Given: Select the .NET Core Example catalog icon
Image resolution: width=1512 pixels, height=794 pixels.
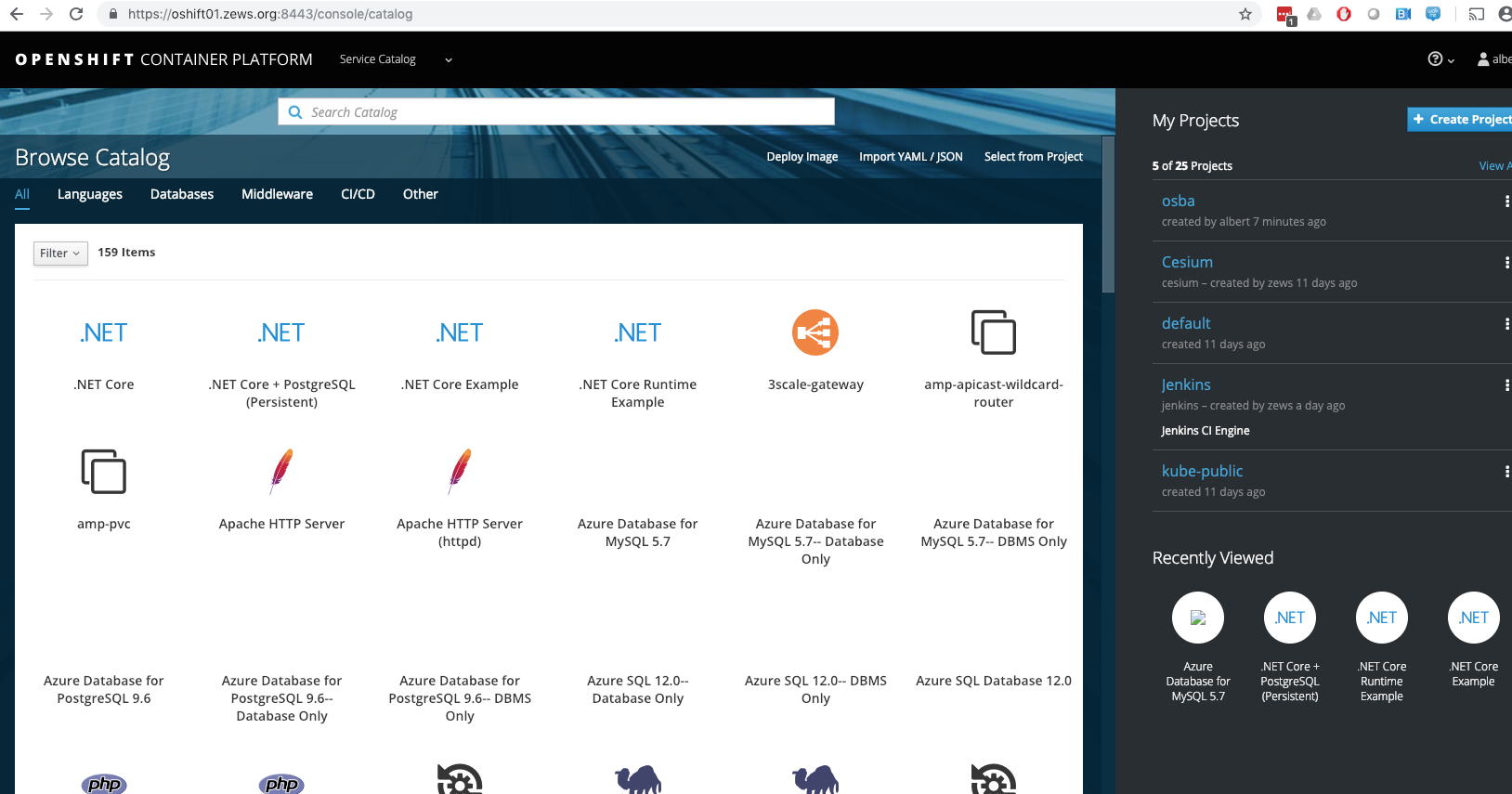Looking at the screenshot, I should click(460, 332).
